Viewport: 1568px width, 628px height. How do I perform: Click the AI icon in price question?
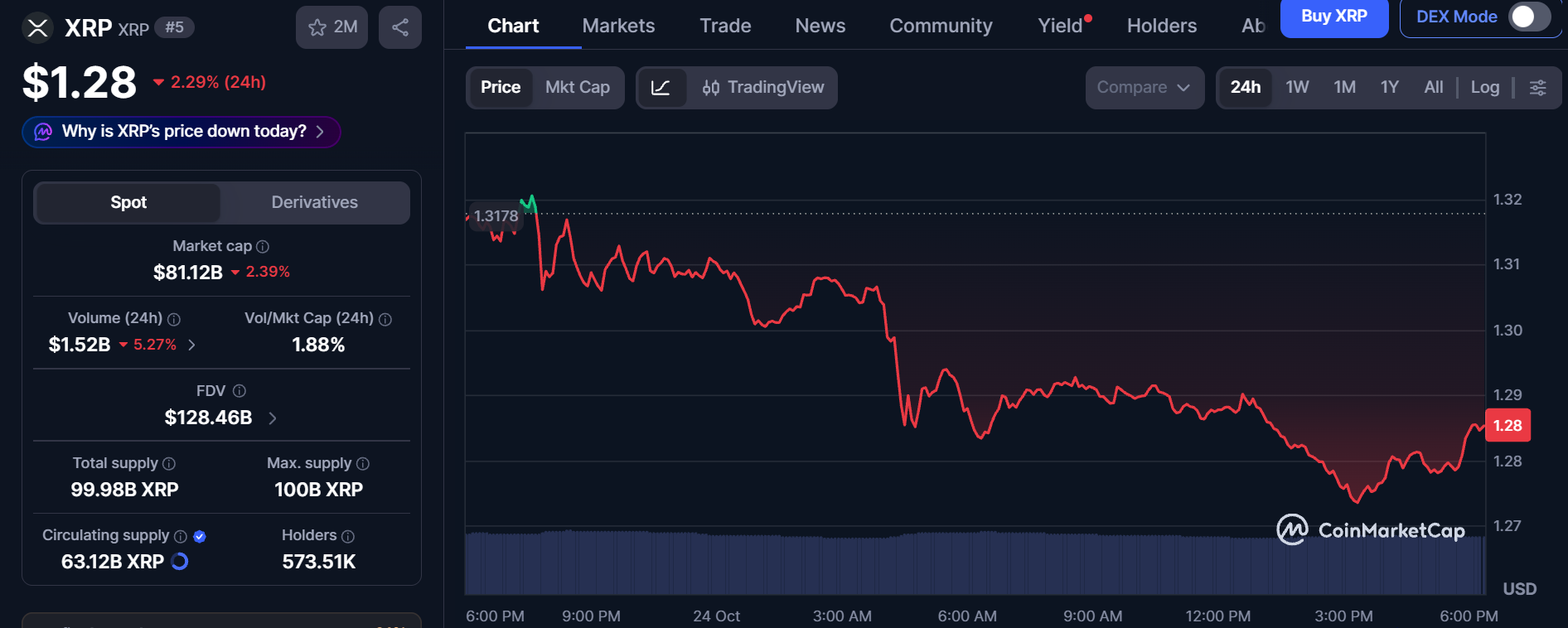(43, 132)
